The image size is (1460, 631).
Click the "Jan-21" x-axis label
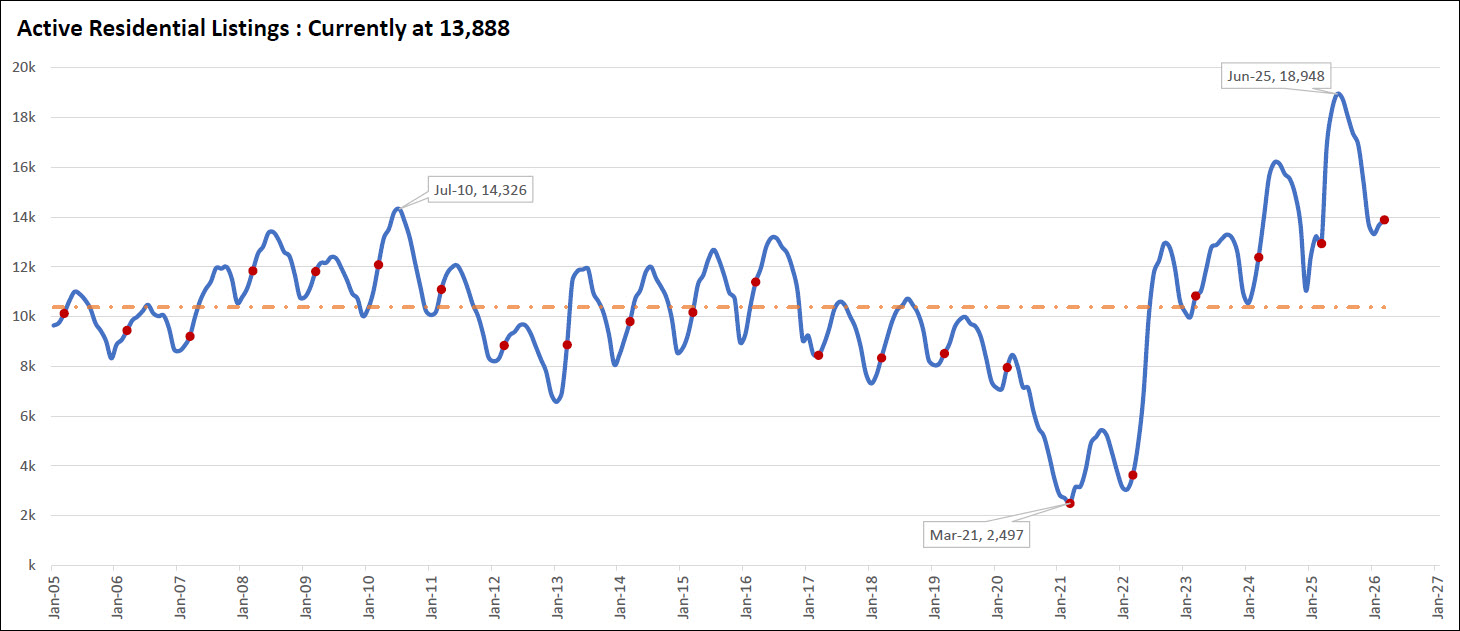1058,598
